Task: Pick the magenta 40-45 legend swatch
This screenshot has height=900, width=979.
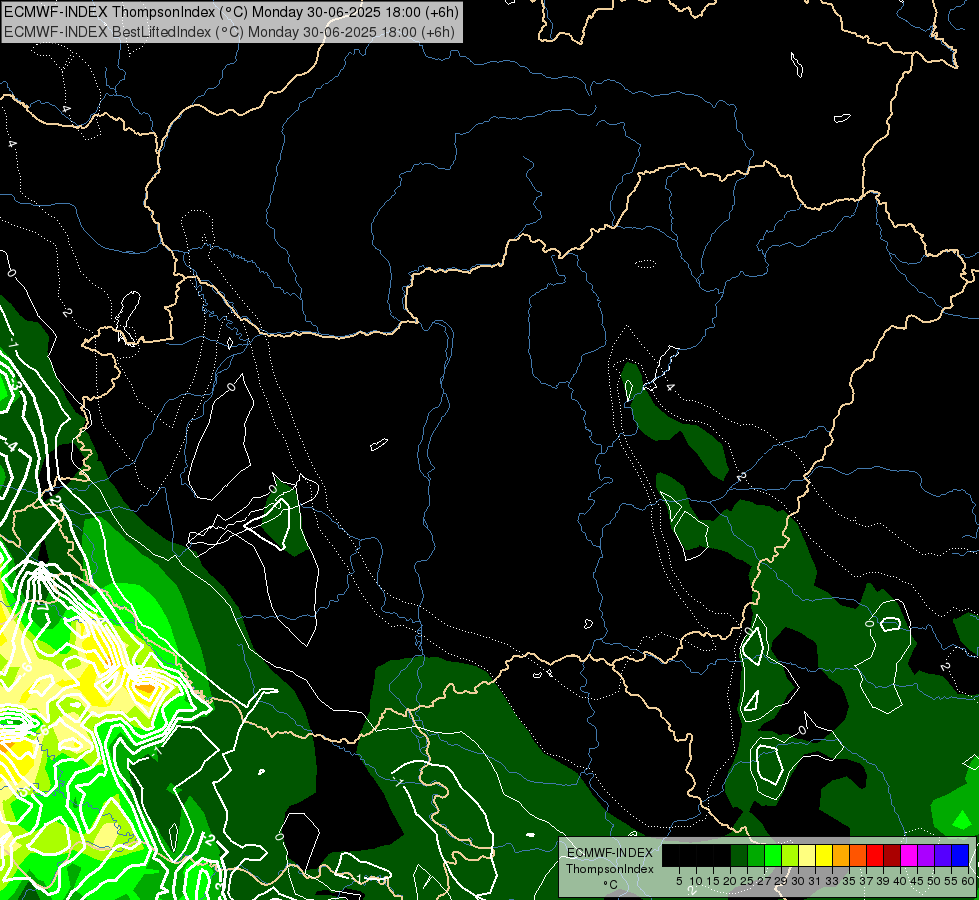Action: [x=910, y=855]
